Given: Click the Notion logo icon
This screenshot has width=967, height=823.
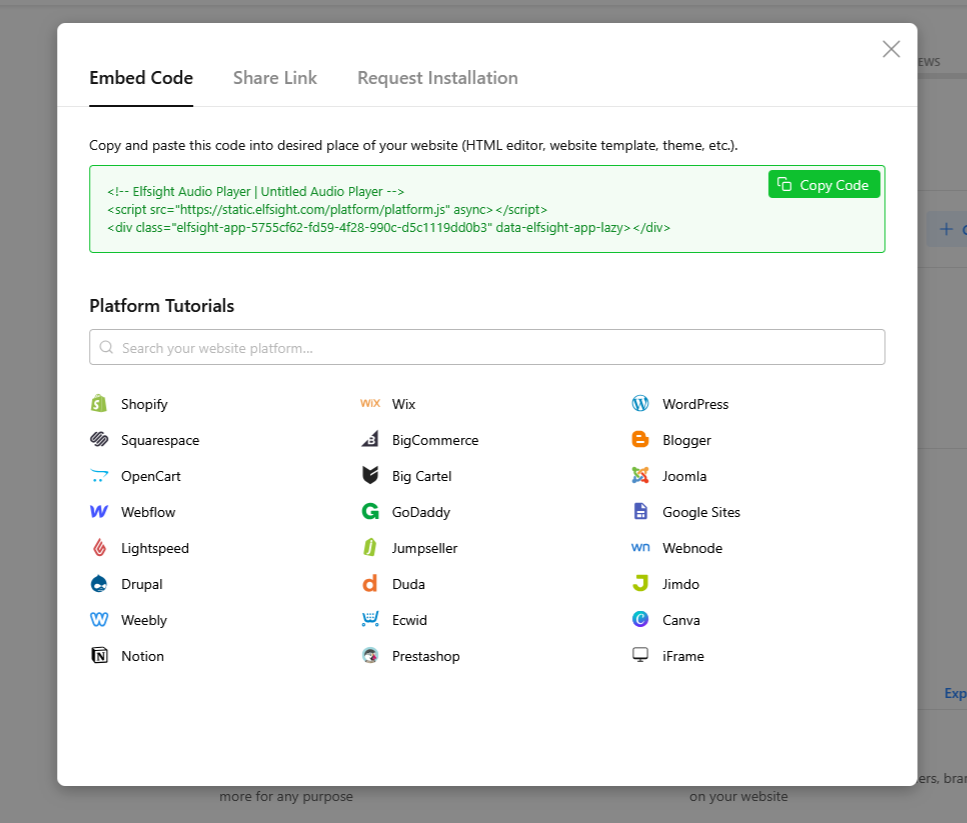Looking at the screenshot, I should pos(99,655).
